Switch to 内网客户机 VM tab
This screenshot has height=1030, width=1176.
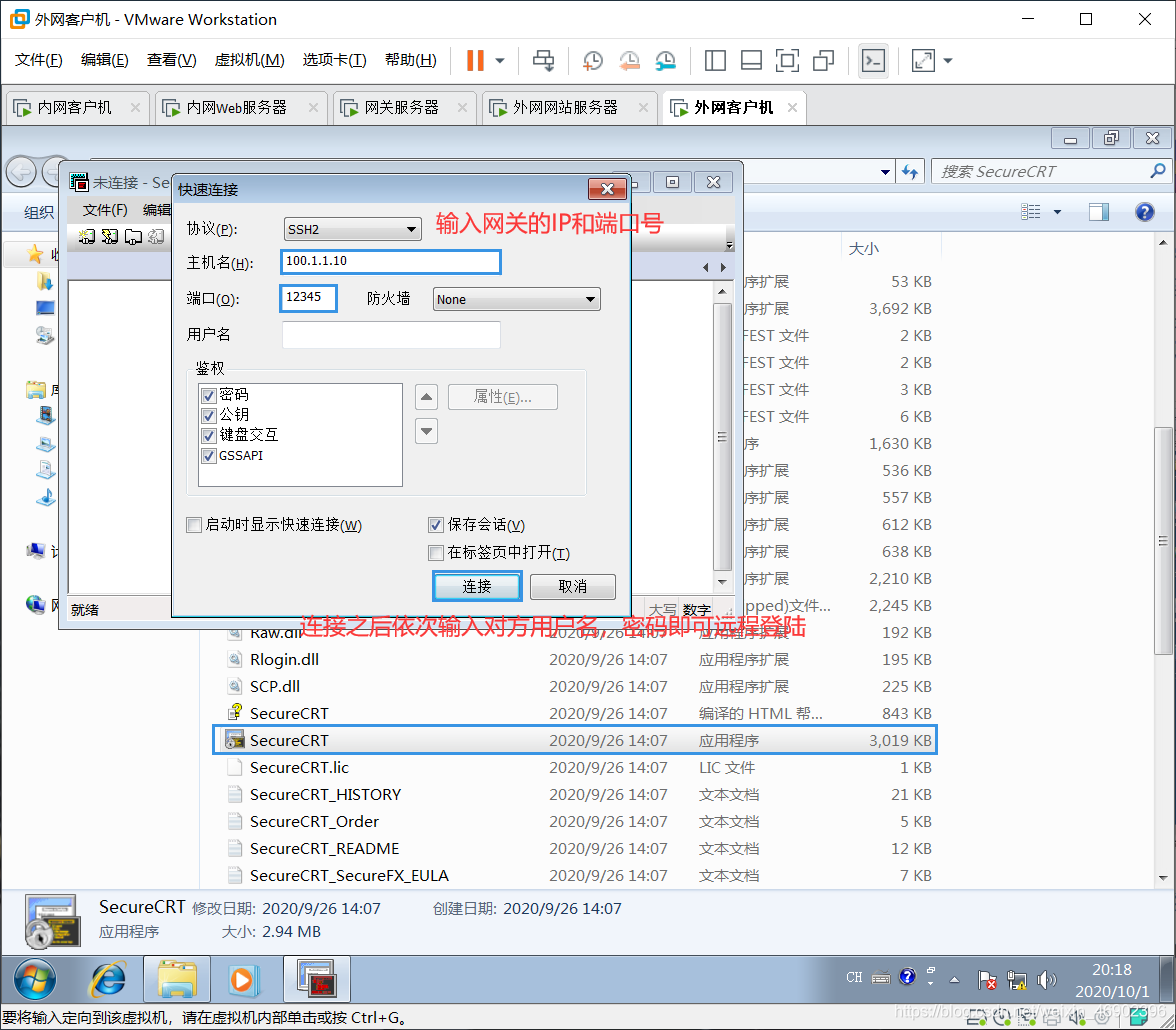point(75,107)
